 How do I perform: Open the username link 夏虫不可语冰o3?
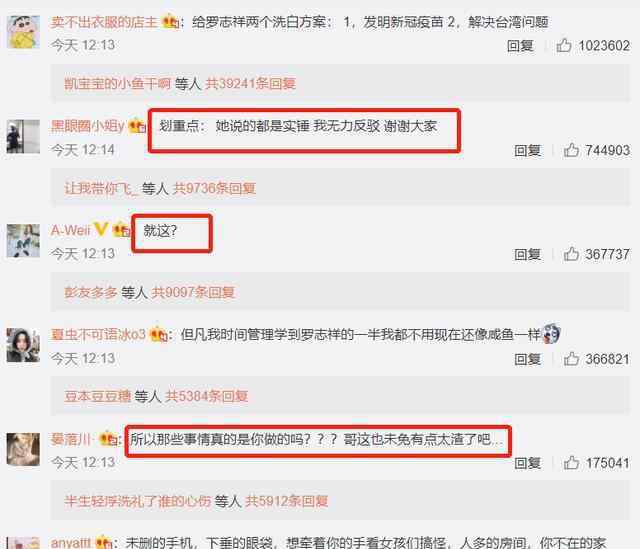pyautogui.click(x=98, y=334)
